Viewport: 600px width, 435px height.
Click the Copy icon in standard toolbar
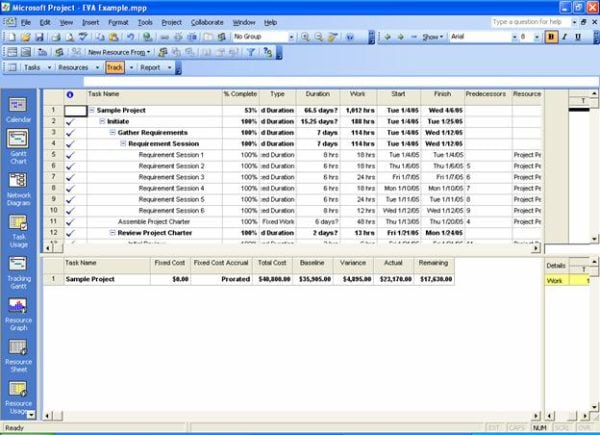tap(100, 37)
